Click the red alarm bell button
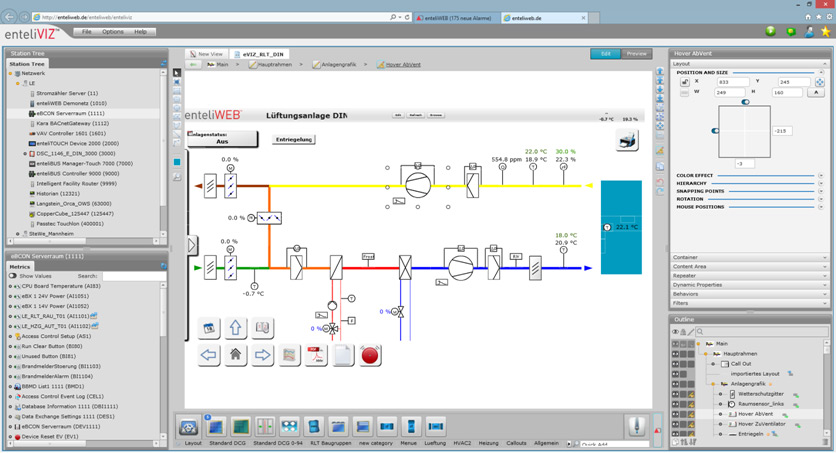Image resolution: width=836 pixels, height=453 pixels. 369,355
